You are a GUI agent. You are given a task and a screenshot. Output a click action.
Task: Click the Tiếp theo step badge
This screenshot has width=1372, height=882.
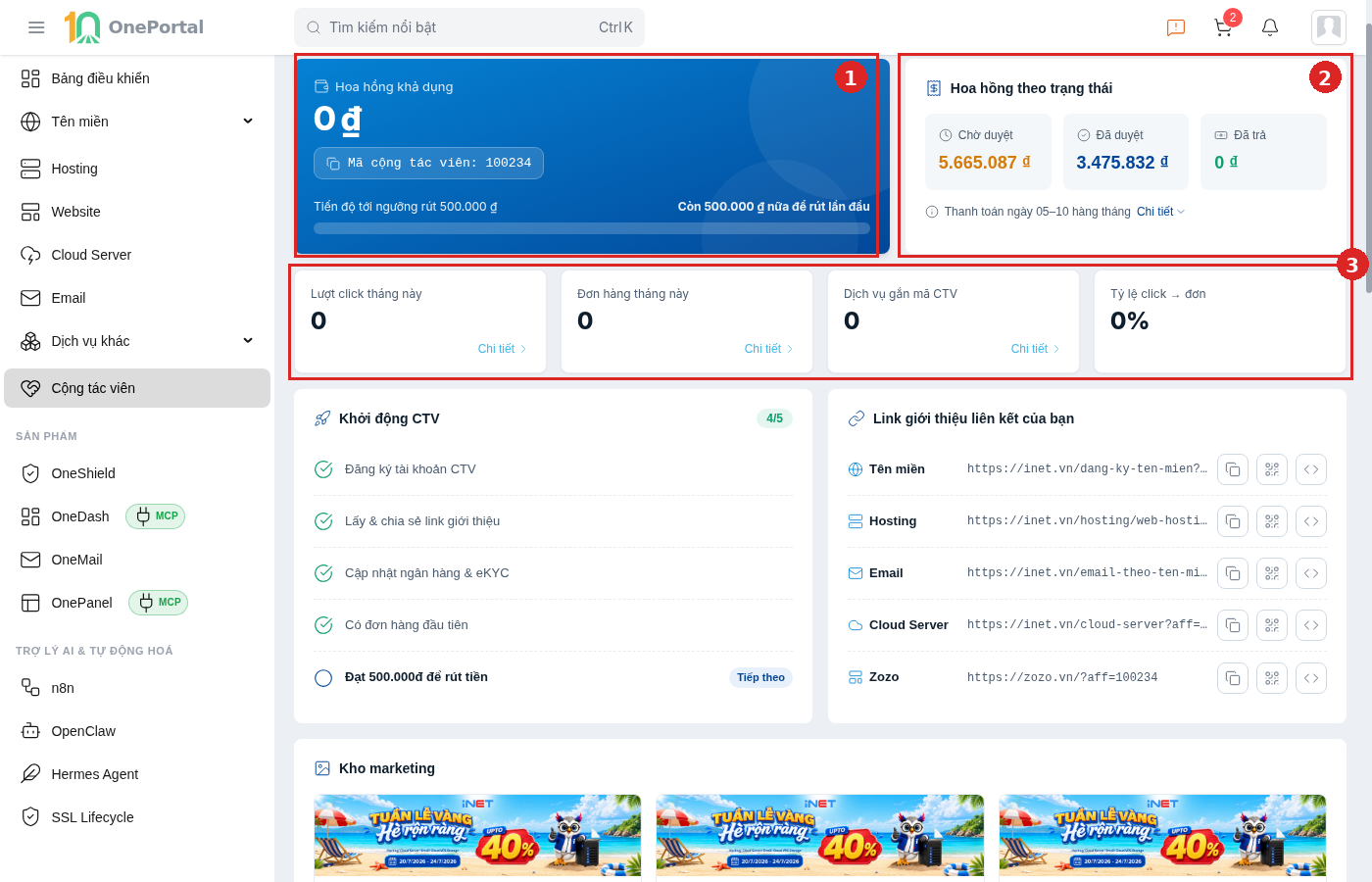pyautogui.click(x=760, y=677)
